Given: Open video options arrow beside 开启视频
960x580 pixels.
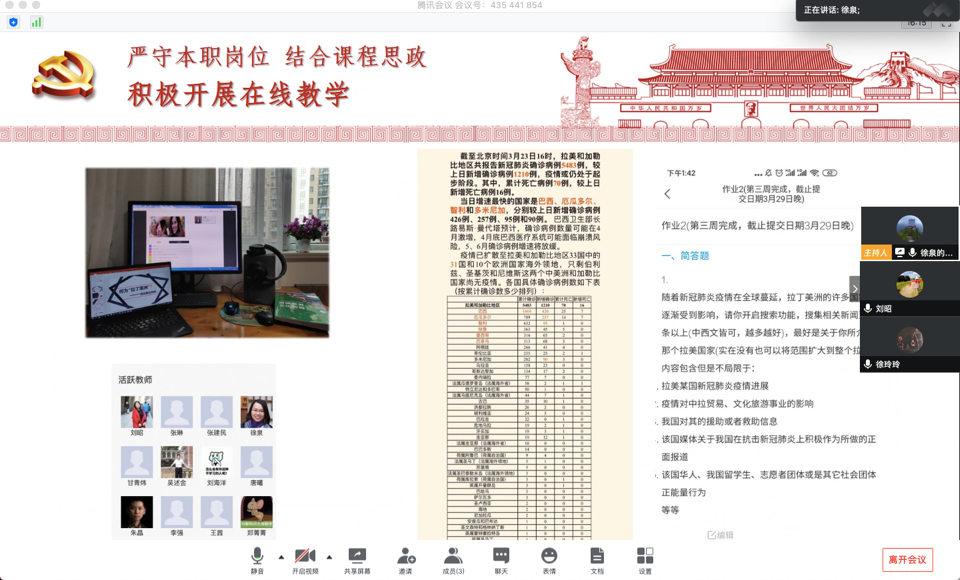Looking at the screenshot, I should pos(329,557).
